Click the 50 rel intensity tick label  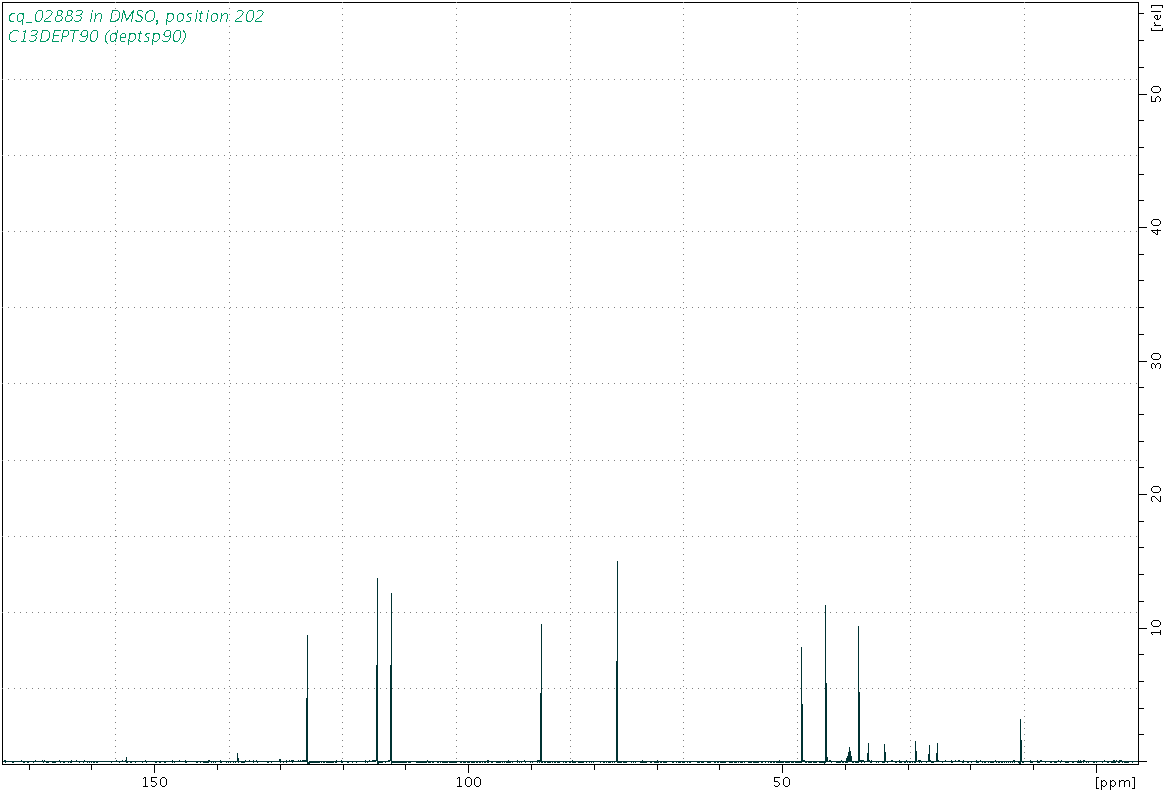click(x=1156, y=93)
